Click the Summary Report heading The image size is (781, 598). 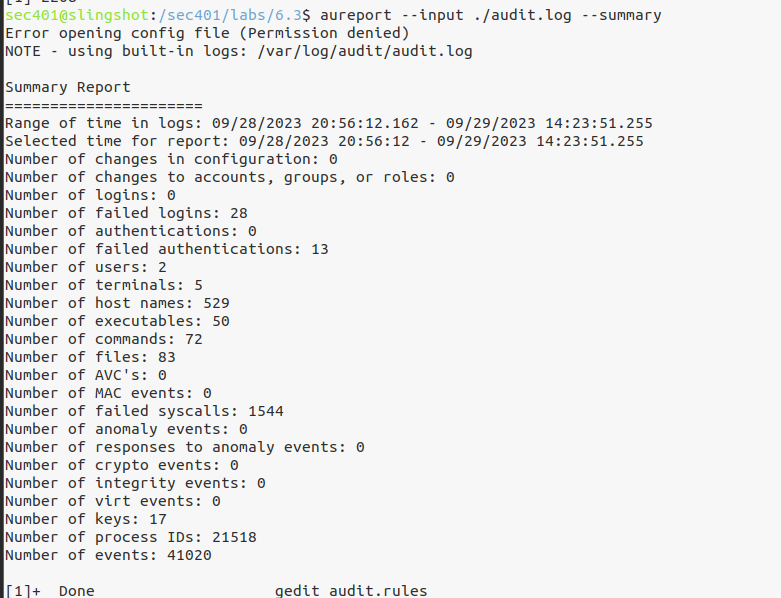tap(68, 87)
